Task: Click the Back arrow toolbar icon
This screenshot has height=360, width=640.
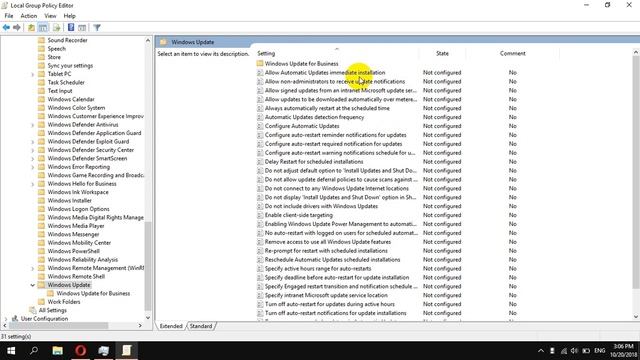Action: click(6, 27)
